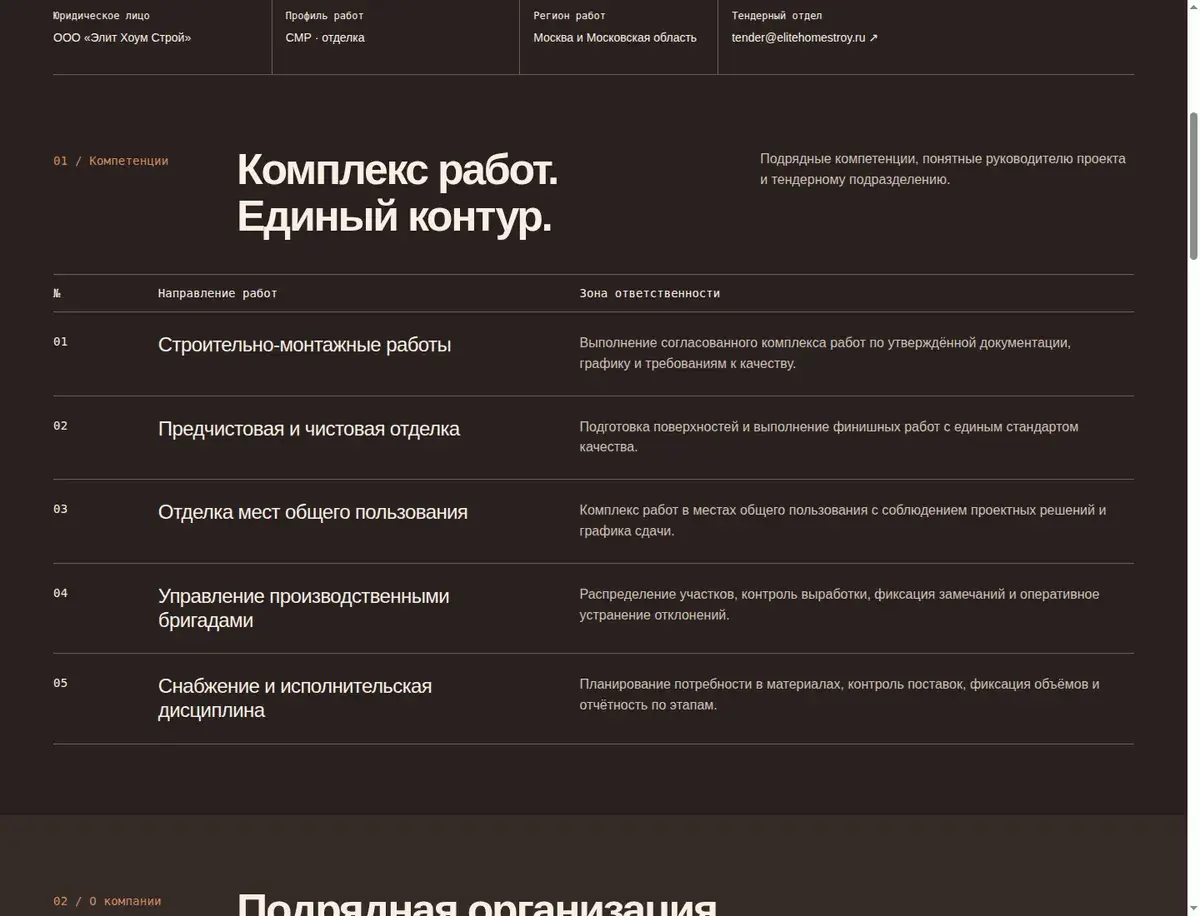Click the description starting Планирование потребности
Screen dimensions: 1200x916
[839, 694]
